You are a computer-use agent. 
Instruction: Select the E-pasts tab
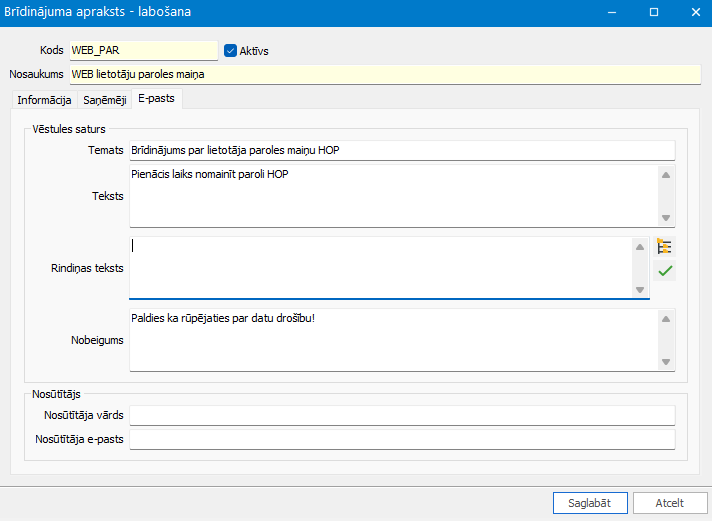156,99
